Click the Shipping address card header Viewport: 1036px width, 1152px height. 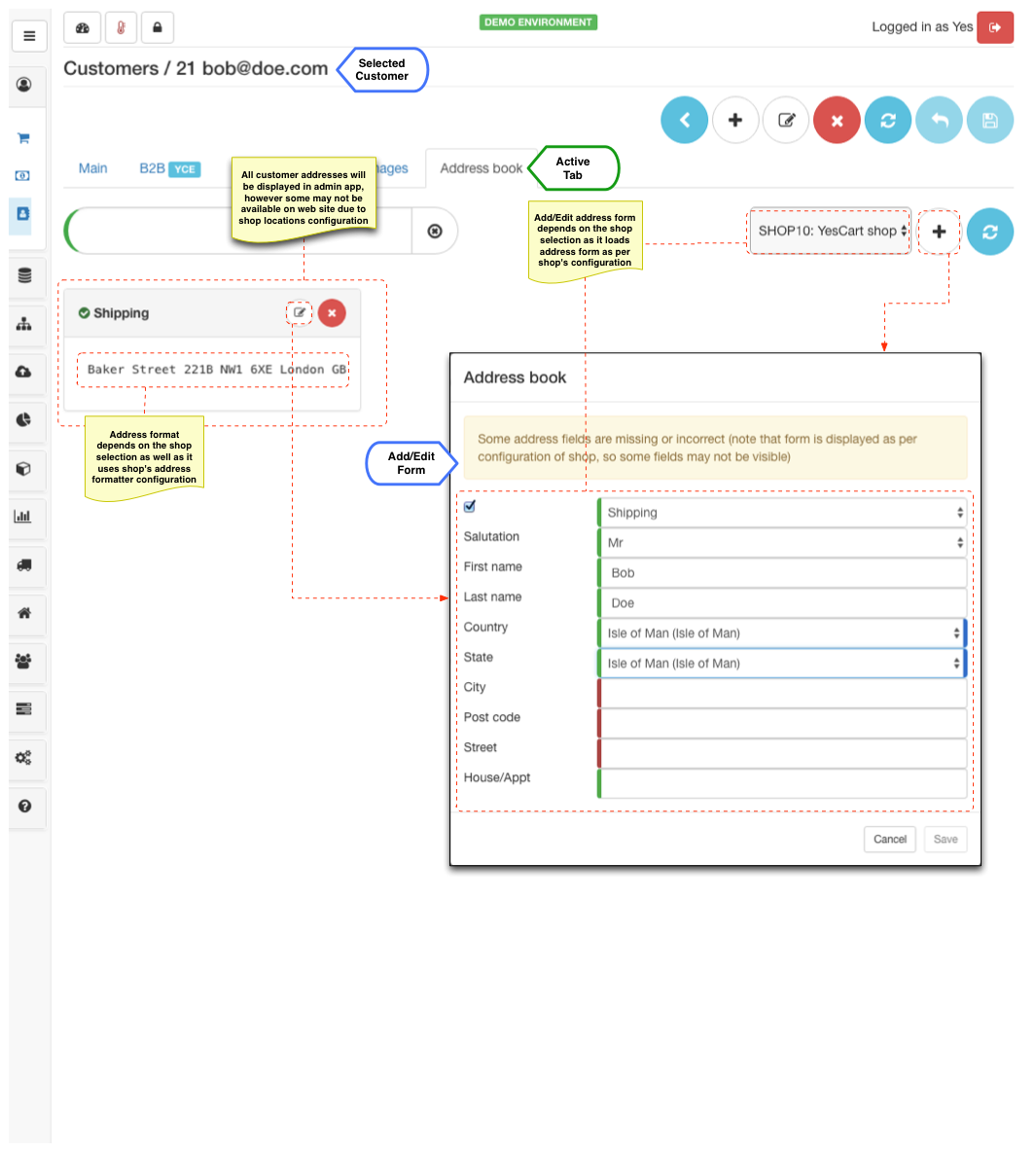[212, 313]
